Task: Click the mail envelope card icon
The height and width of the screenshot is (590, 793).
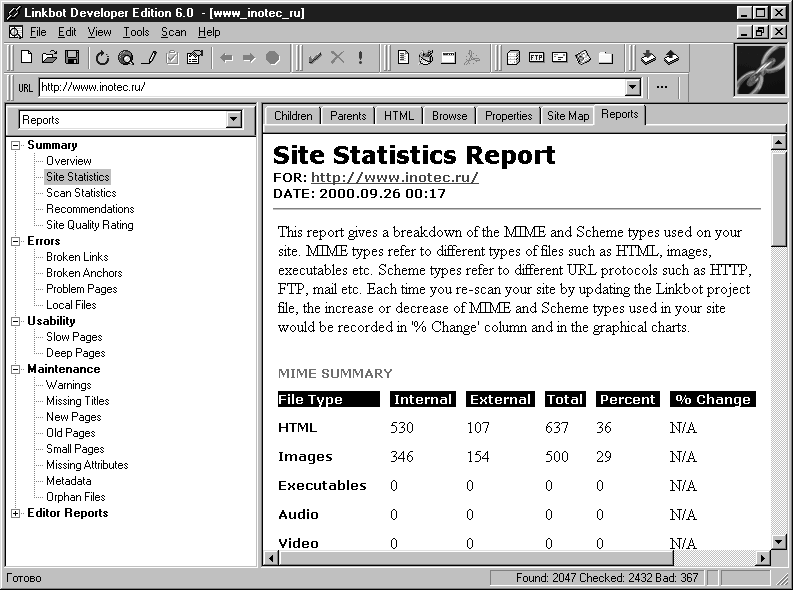Action: (x=559, y=57)
